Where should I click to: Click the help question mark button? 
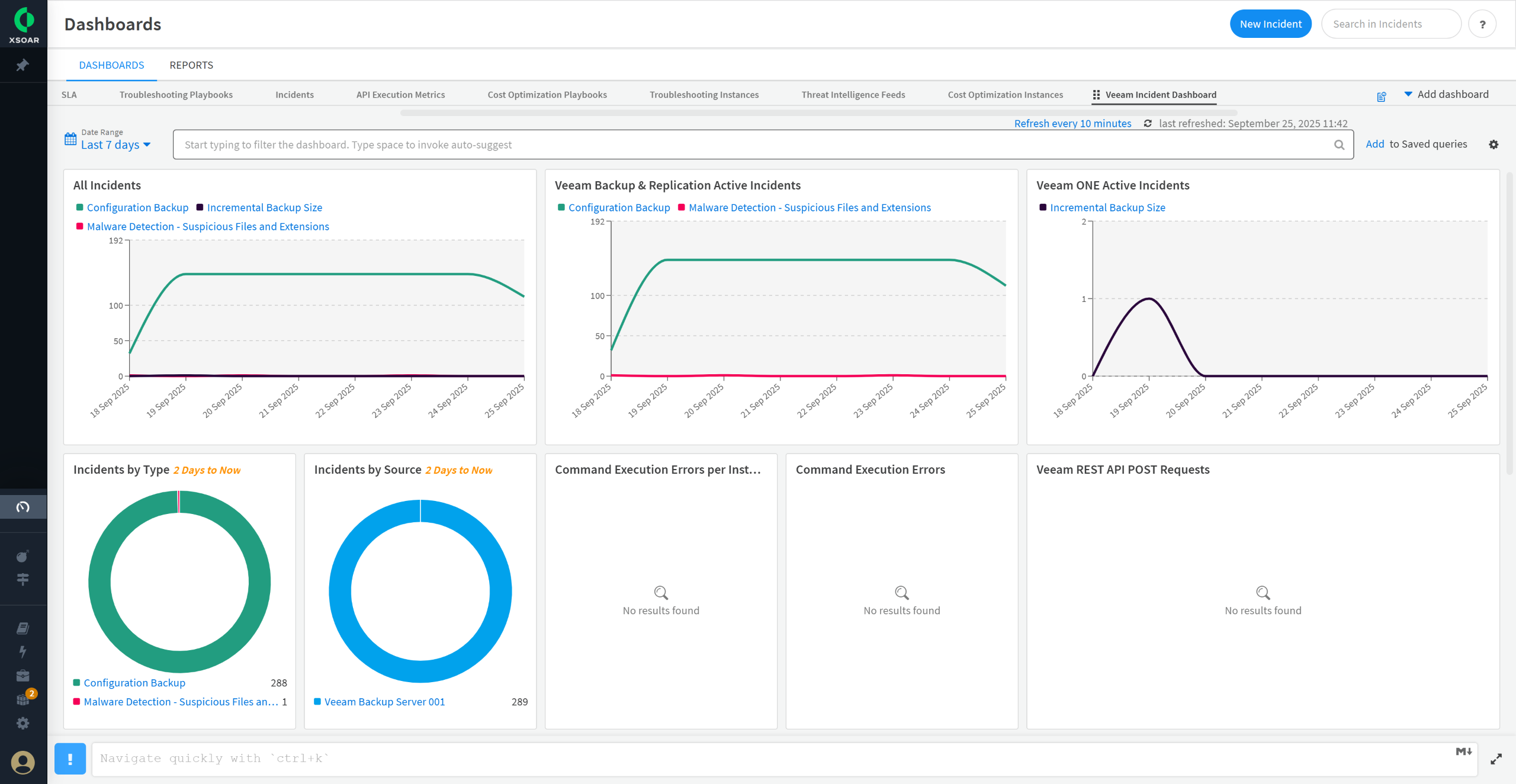tap(1482, 24)
